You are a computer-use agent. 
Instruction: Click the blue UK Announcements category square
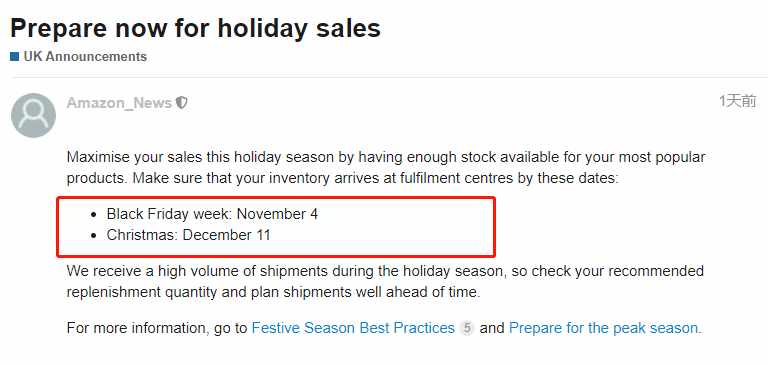tap(14, 57)
